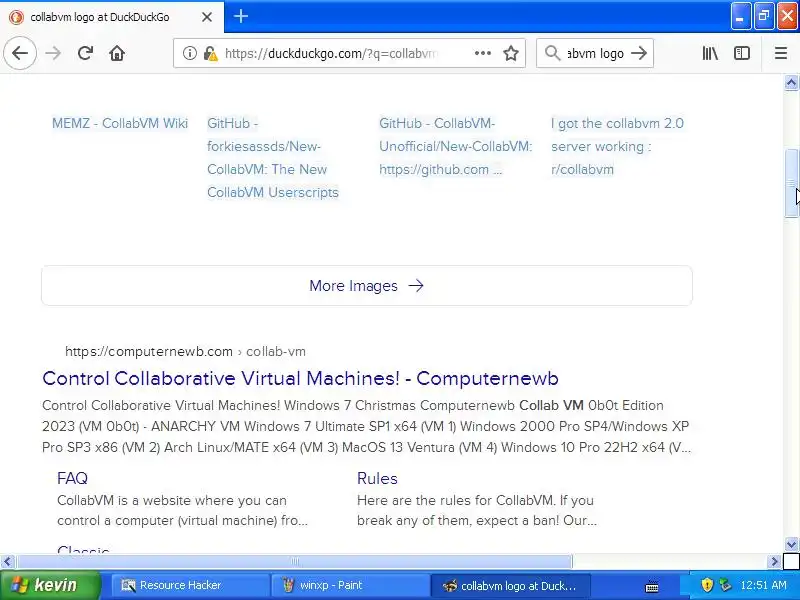Show site information via info icon

click(189, 53)
